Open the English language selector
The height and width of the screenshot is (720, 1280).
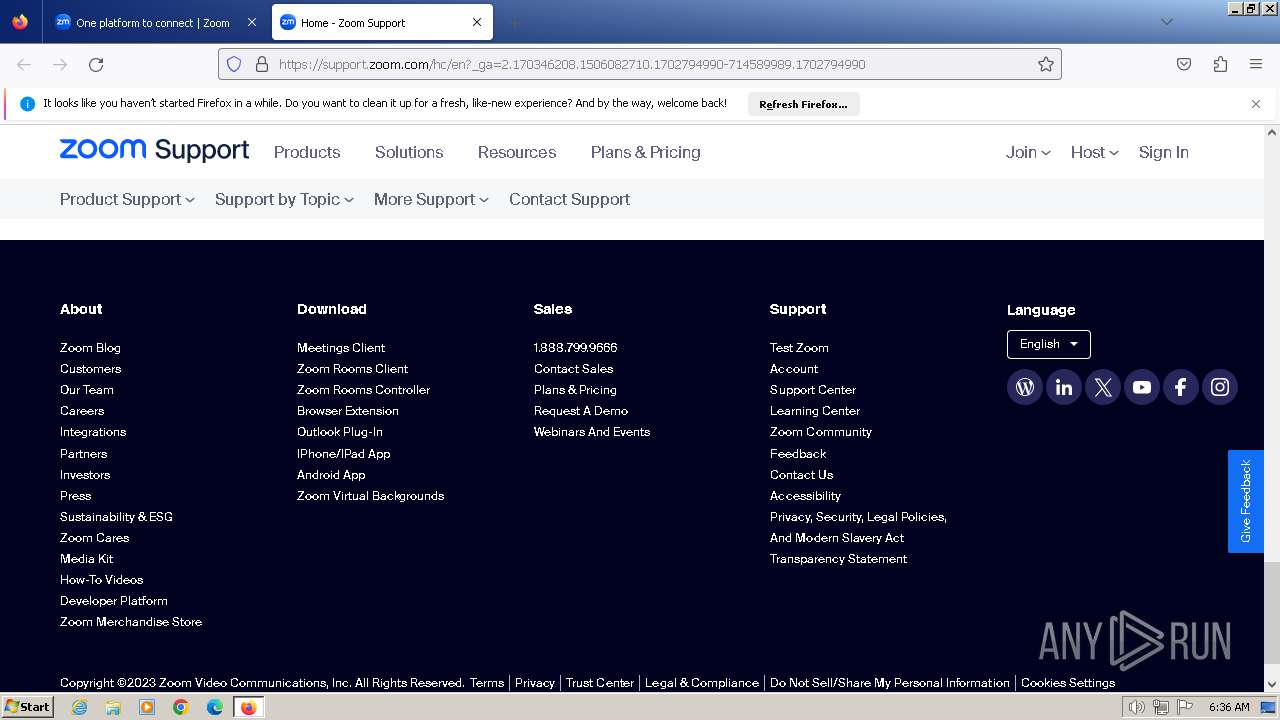click(1048, 344)
